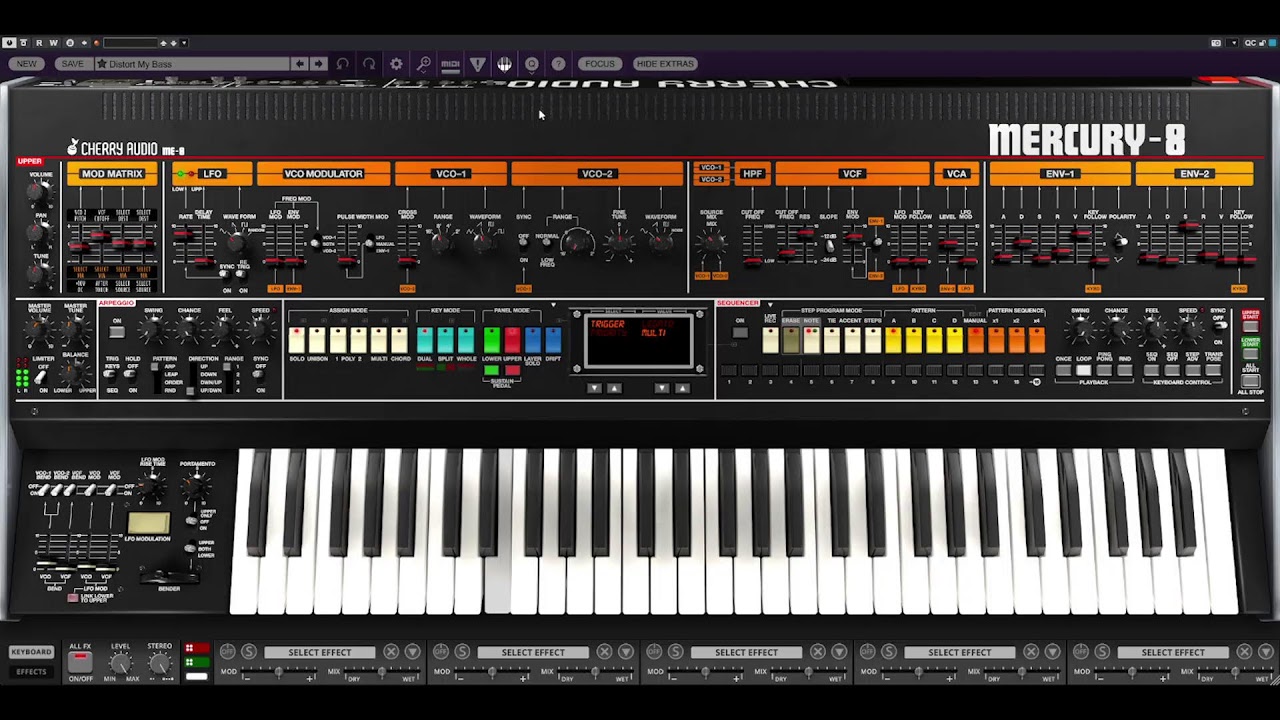
Task: Click the S icon of first effect slot
Action: pos(249,652)
